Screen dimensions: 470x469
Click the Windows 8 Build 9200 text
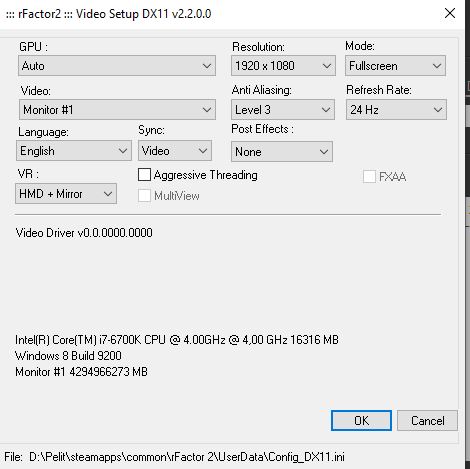pos(68,356)
